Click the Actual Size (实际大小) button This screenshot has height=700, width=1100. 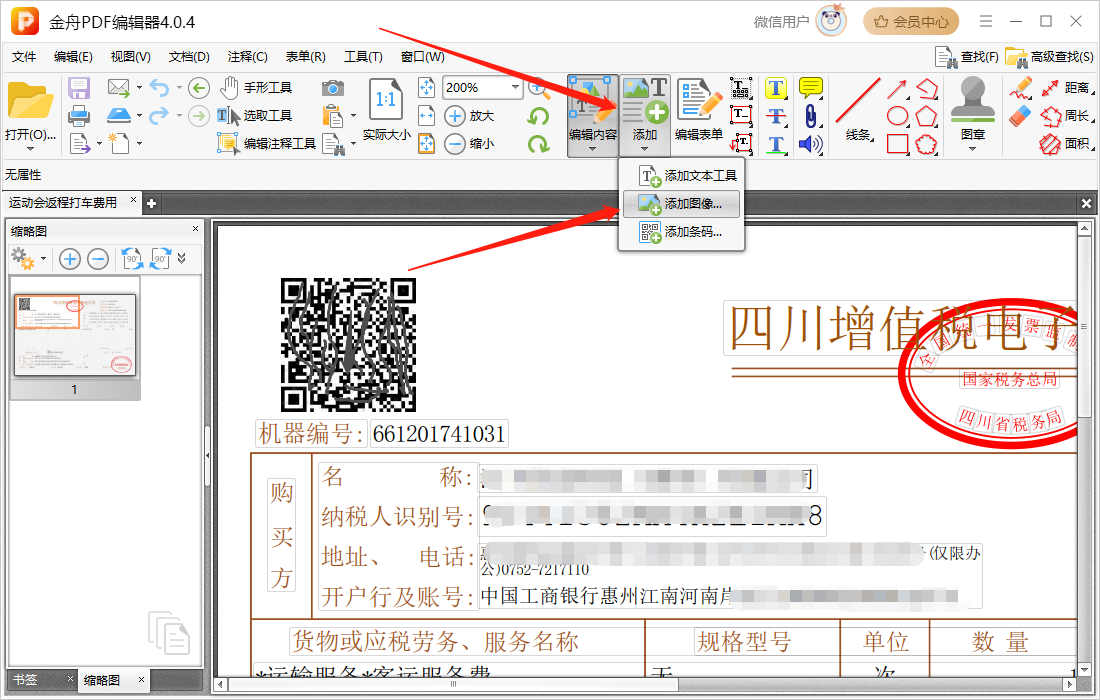[387, 111]
